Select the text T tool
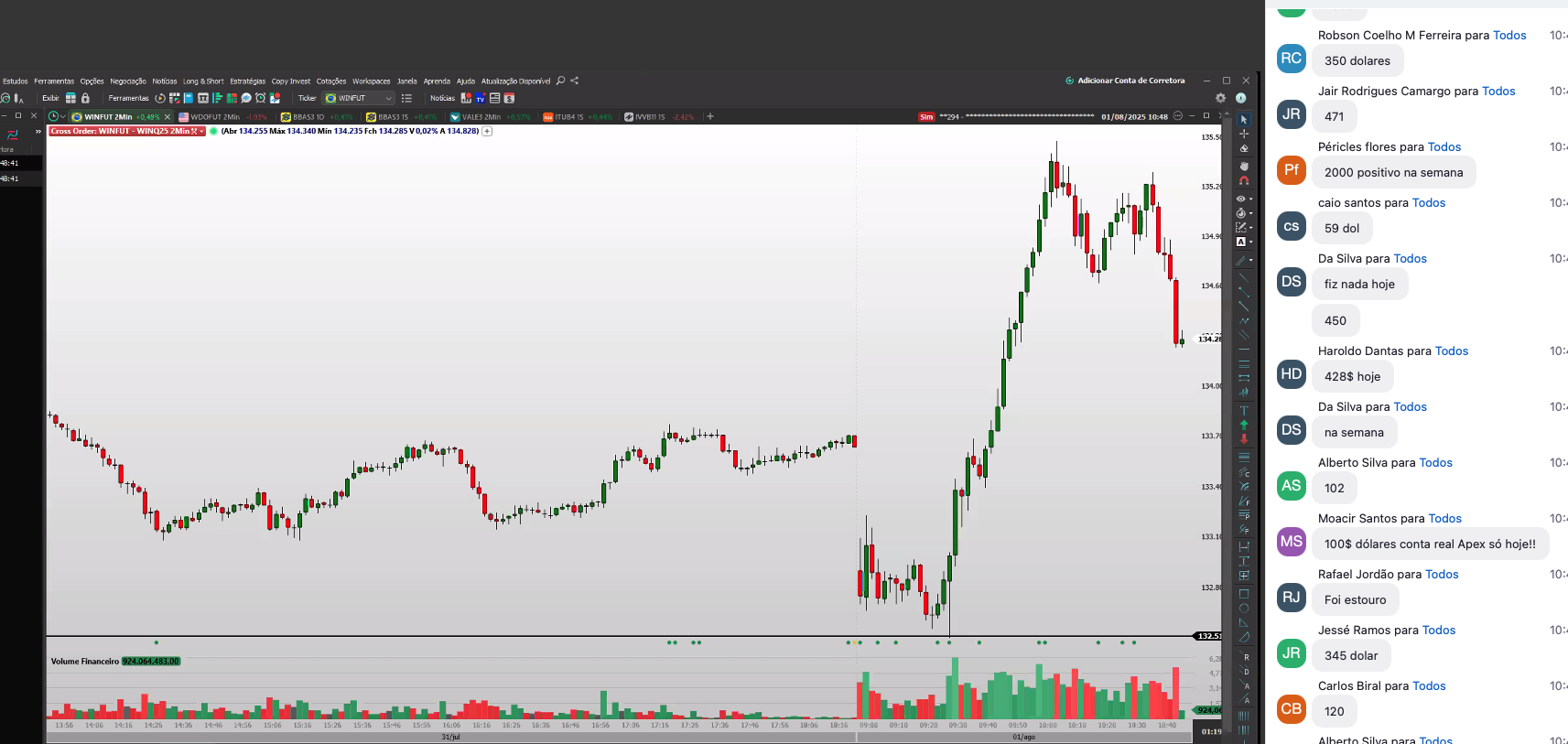This screenshot has height=744, width=1568. point(1243,411)
